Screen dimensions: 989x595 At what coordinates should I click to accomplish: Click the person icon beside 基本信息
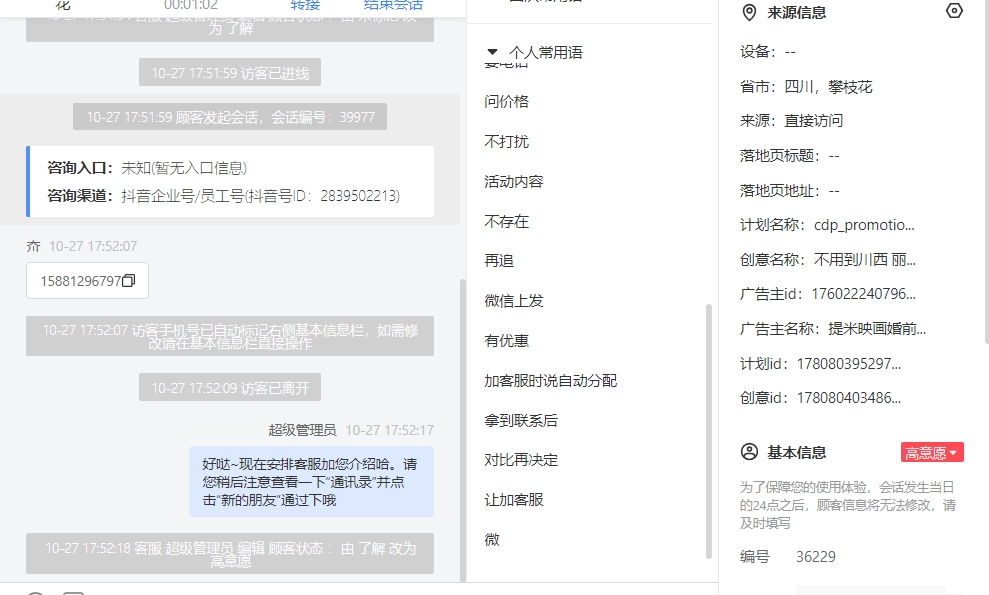(x=749, y=452)
